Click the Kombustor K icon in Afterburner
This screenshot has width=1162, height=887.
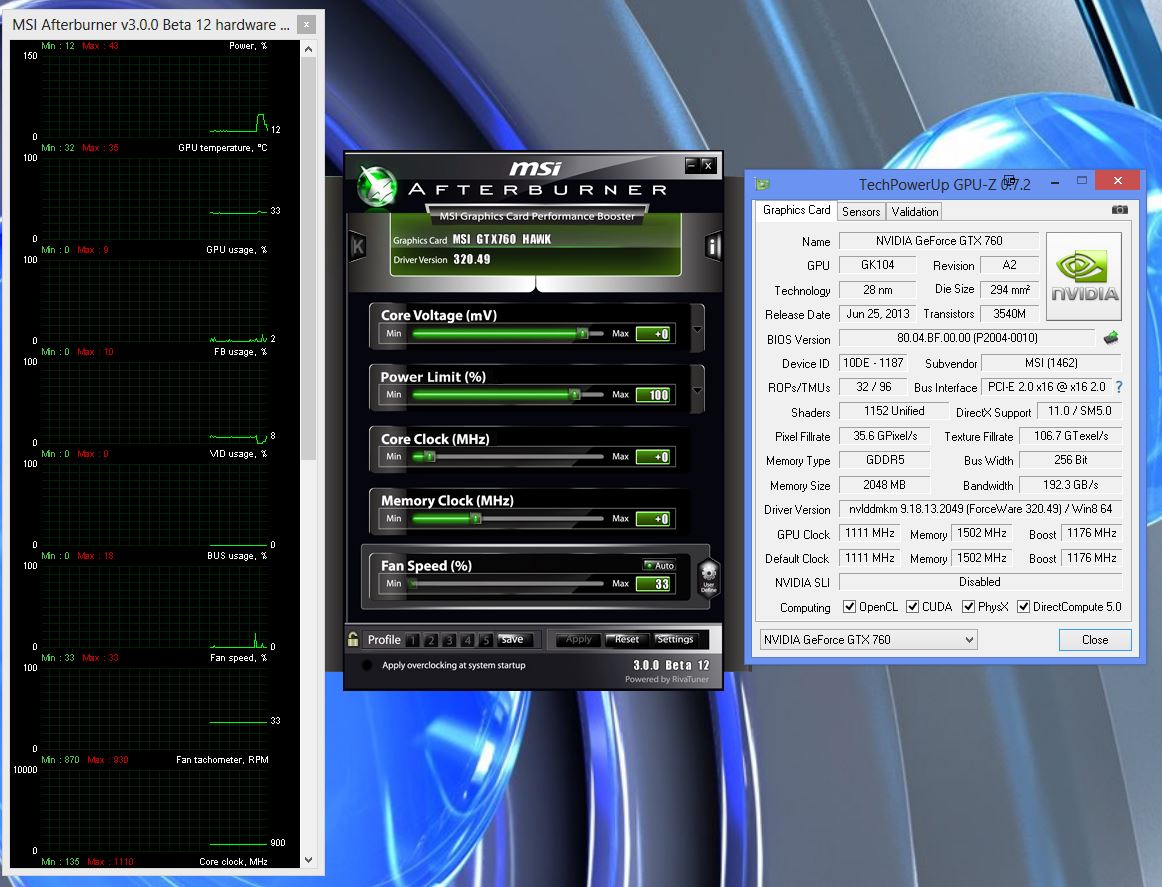357,246
